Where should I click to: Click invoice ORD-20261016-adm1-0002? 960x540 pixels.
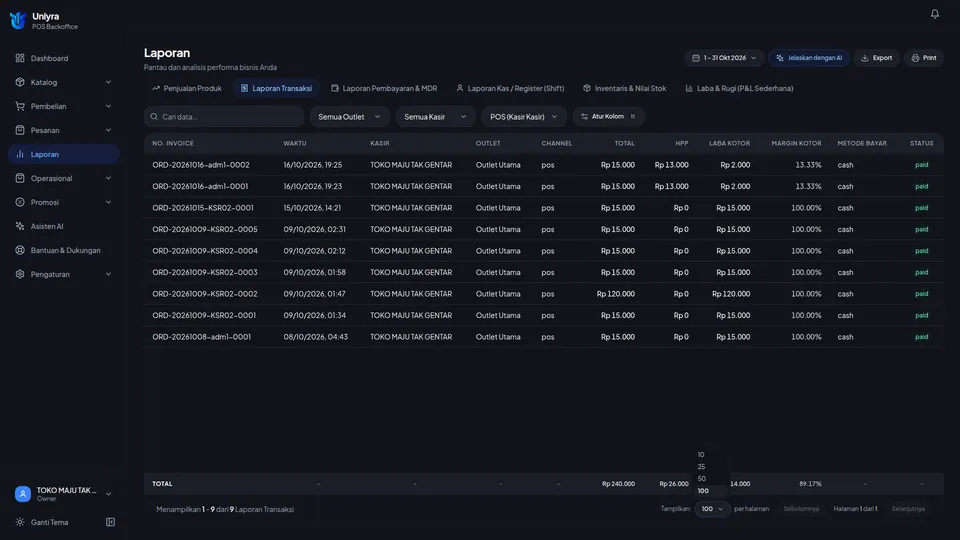(x=201, y=165)
